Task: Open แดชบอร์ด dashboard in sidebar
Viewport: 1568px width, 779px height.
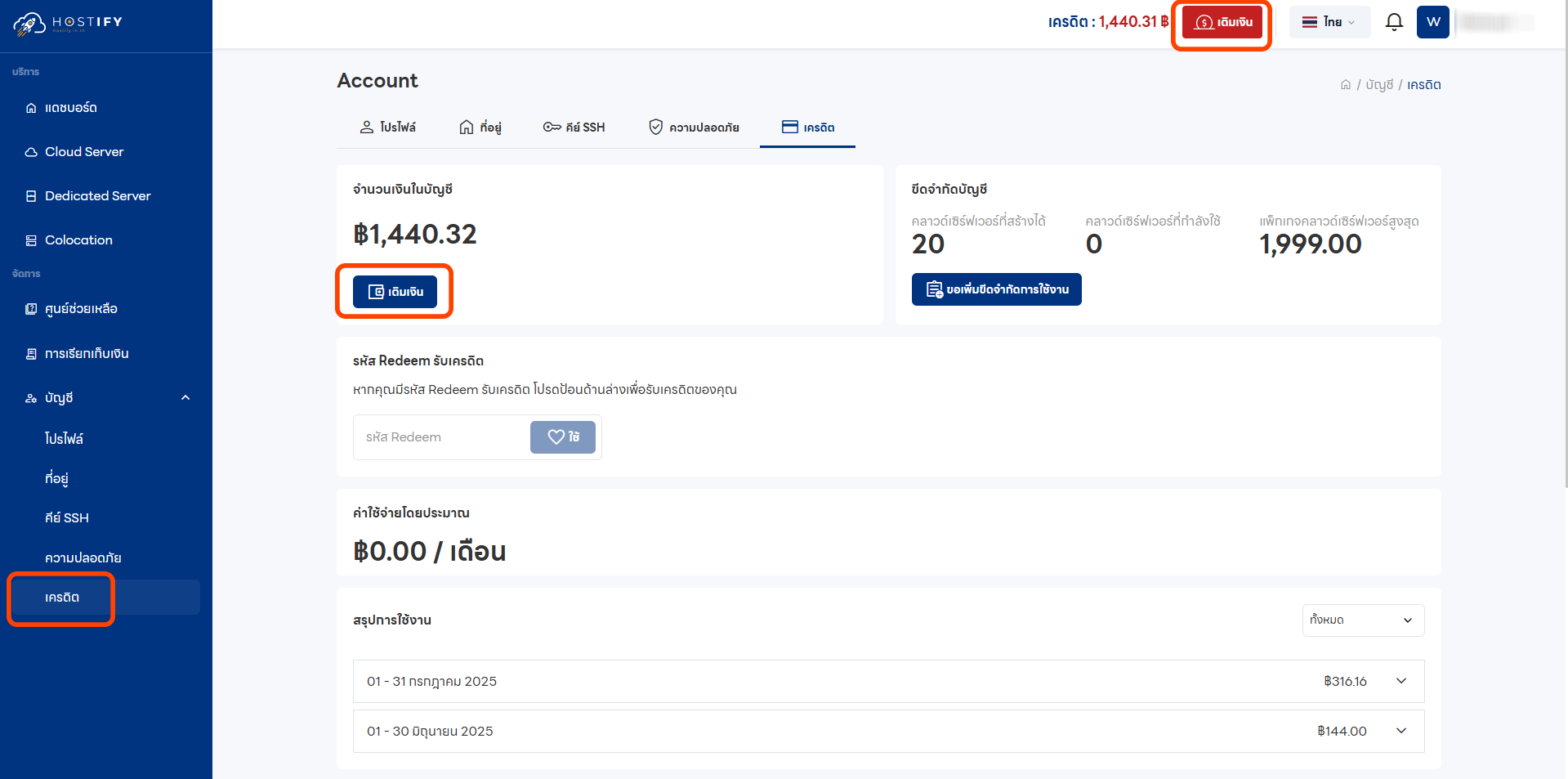Action: [x=70, y=108]
